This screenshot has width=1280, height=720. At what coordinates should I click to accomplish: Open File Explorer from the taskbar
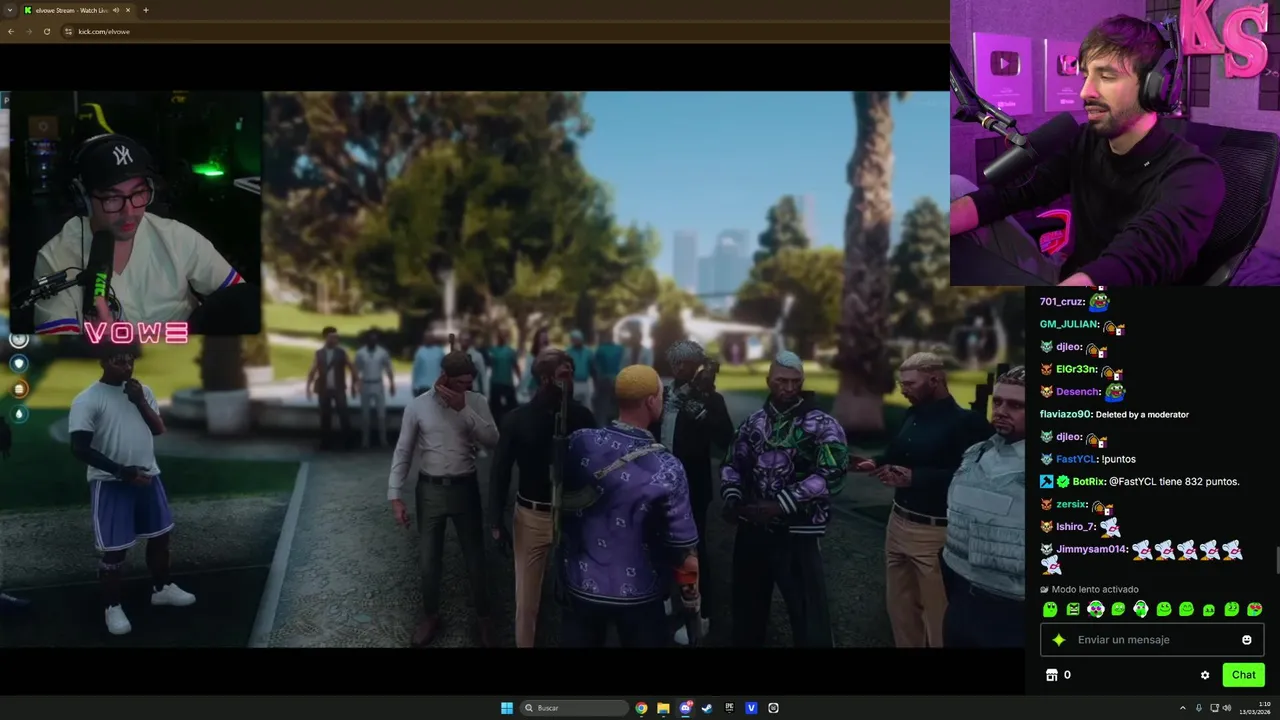[x=663, y=708]
